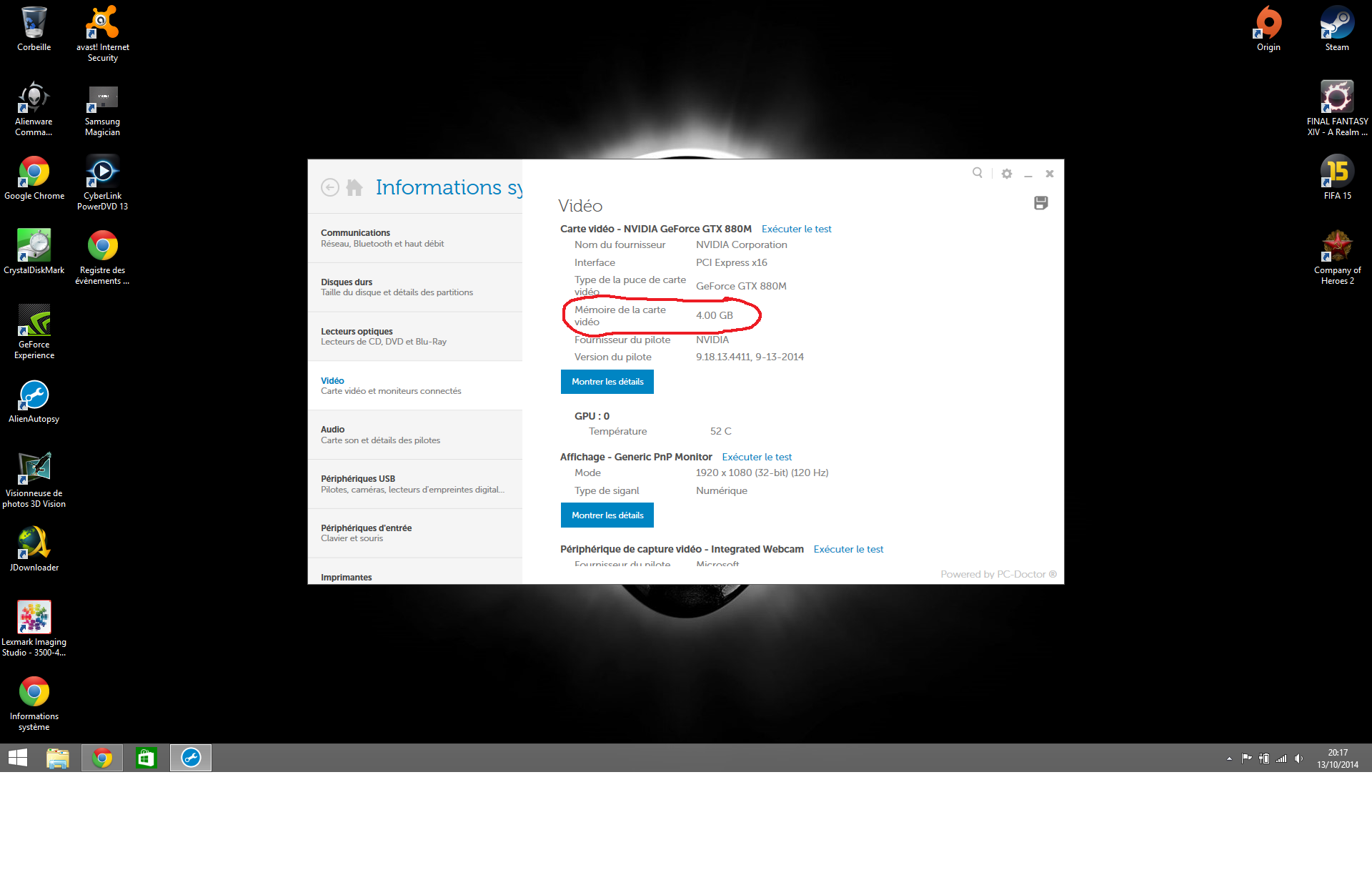Click the 52 C temperature value

pyautogui.click(x=720, y=431)
